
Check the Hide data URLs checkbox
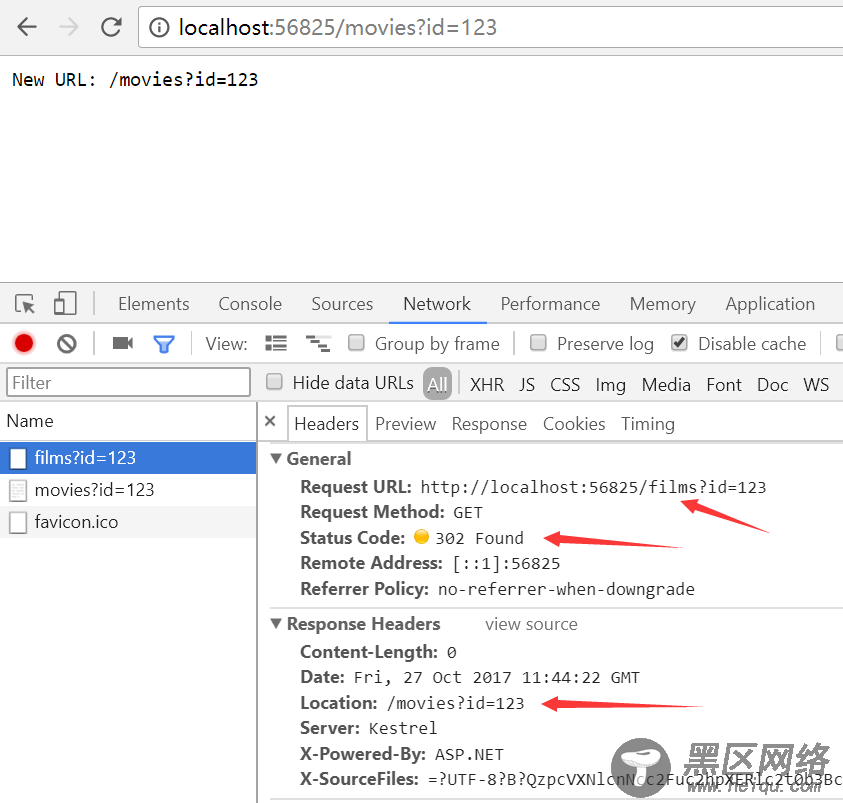click(x=274, y=382)
